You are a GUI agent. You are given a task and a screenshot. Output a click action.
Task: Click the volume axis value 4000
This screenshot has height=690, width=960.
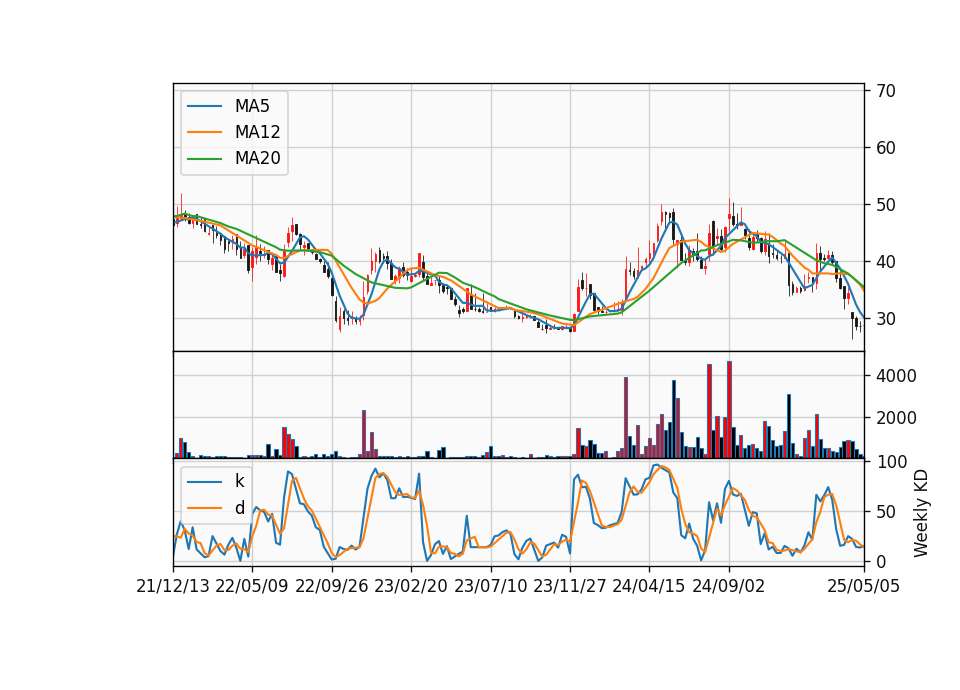(x=896, y=375)
